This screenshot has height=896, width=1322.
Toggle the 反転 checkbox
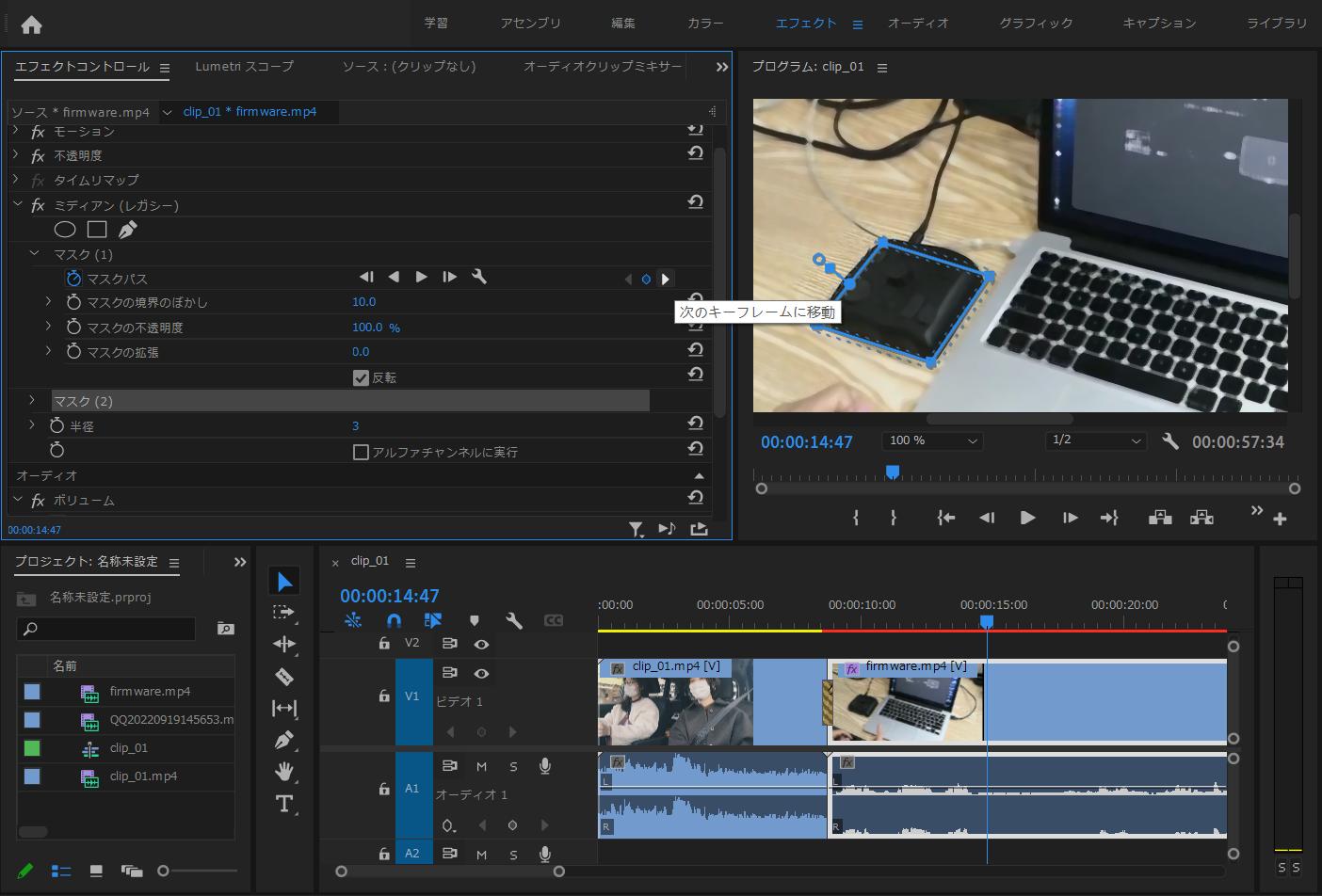(x=361, y=377)
